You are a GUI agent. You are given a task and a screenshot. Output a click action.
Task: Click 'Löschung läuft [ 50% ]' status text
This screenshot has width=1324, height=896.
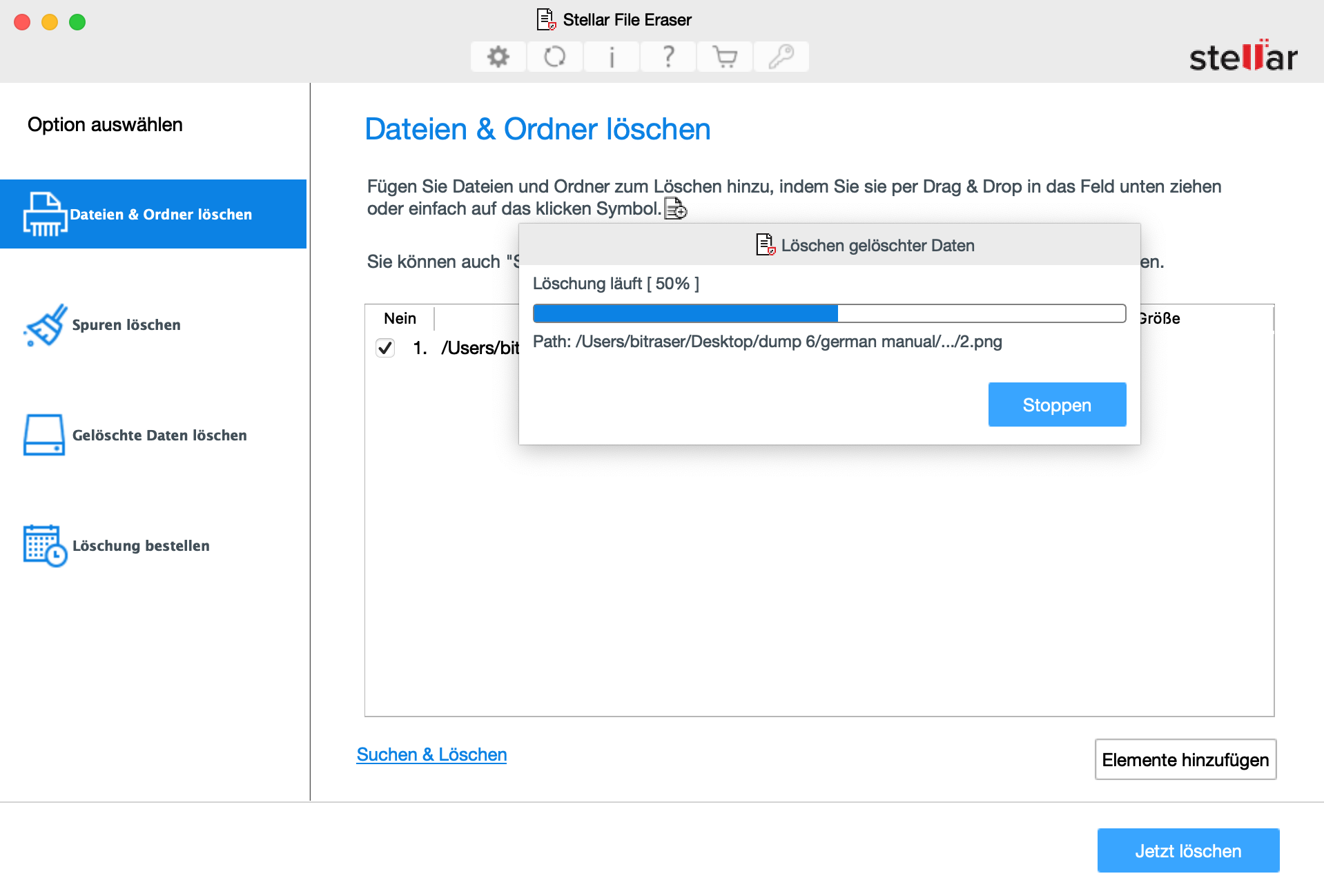(x=616, y=284)
